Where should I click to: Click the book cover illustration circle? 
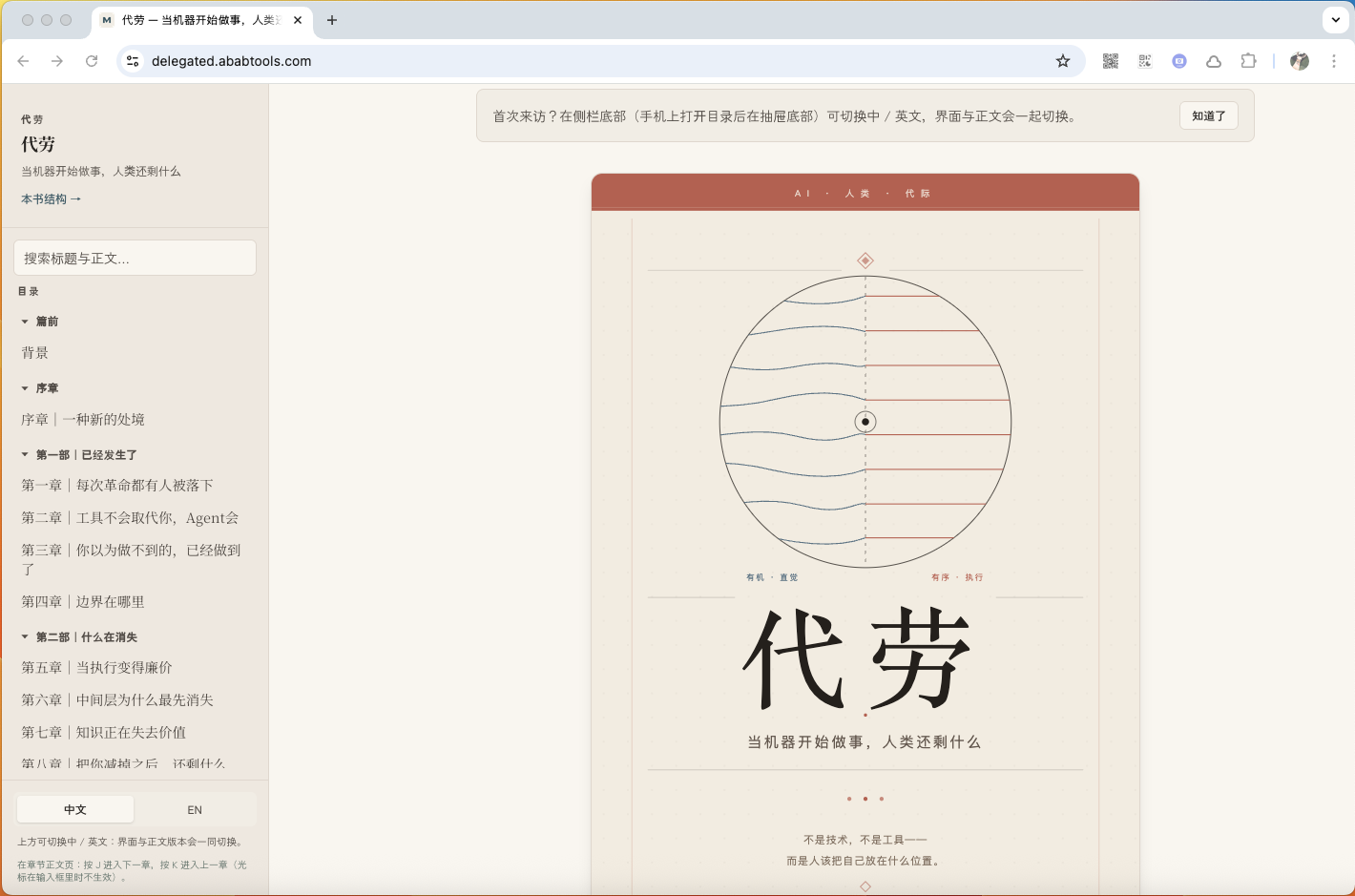[x=865, y=422]
